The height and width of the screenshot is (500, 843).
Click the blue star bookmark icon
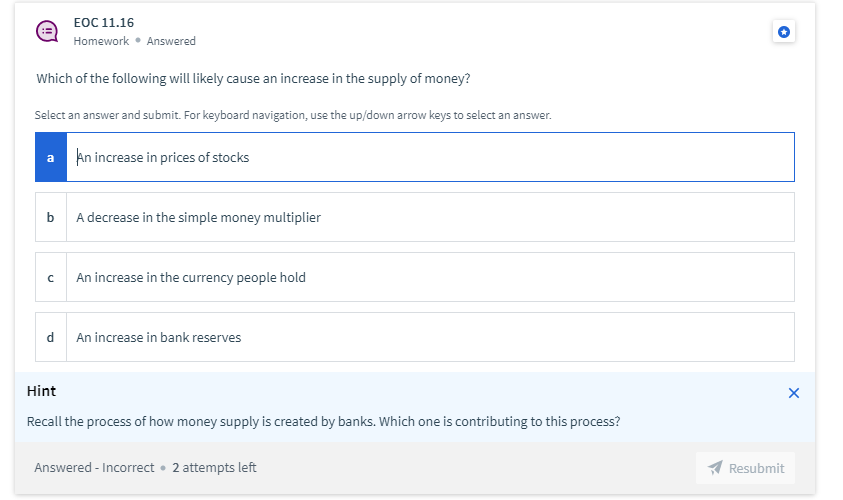click(784, 32)
